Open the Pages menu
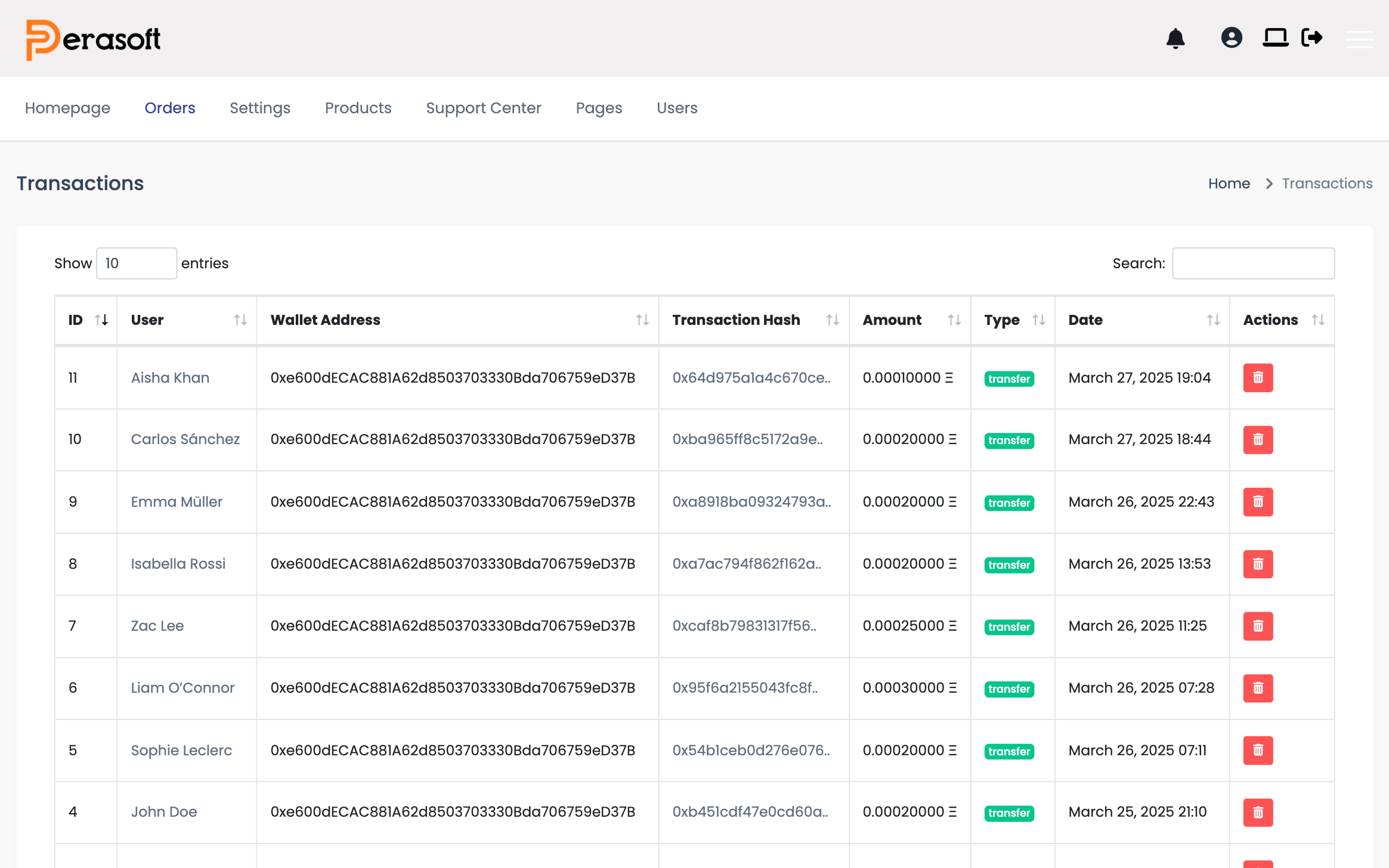Image resolution: width=1389 pixels, height=868 pixels. pos(599,108)
